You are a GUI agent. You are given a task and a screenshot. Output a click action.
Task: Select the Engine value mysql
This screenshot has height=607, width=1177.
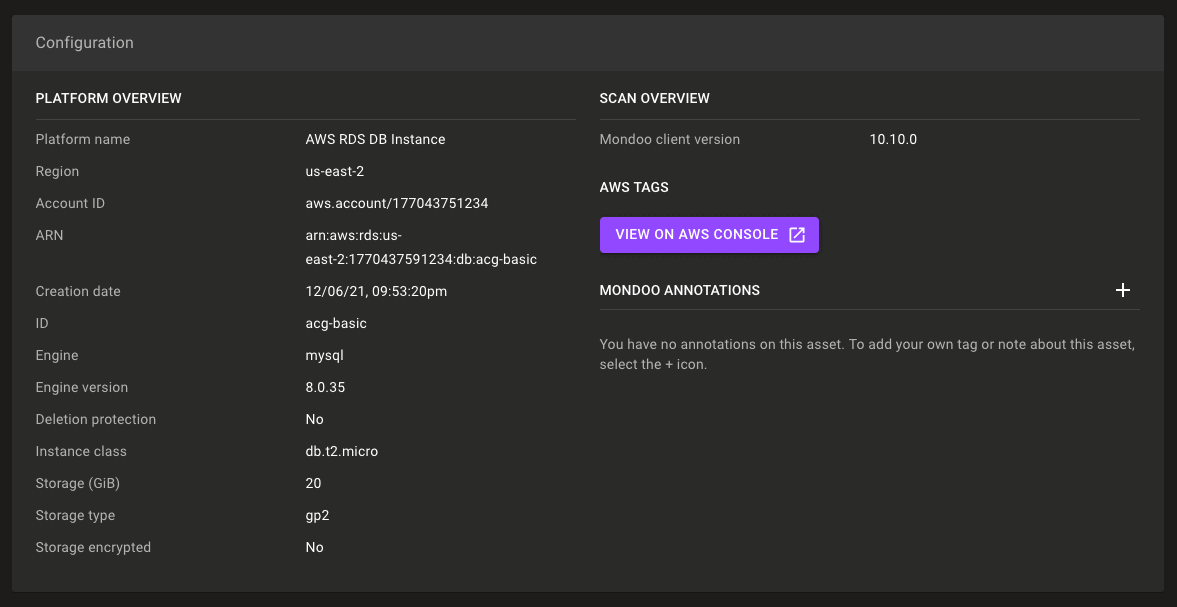pos(322,355)
